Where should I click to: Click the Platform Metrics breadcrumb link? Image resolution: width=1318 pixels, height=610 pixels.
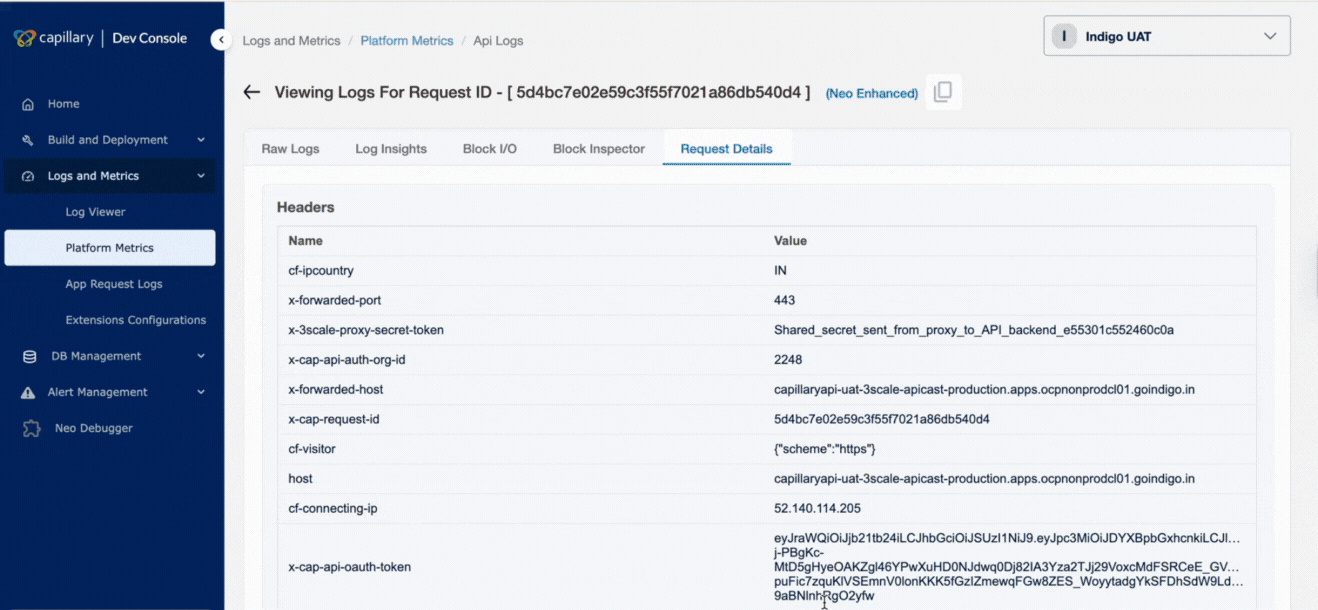click(407, 41)
